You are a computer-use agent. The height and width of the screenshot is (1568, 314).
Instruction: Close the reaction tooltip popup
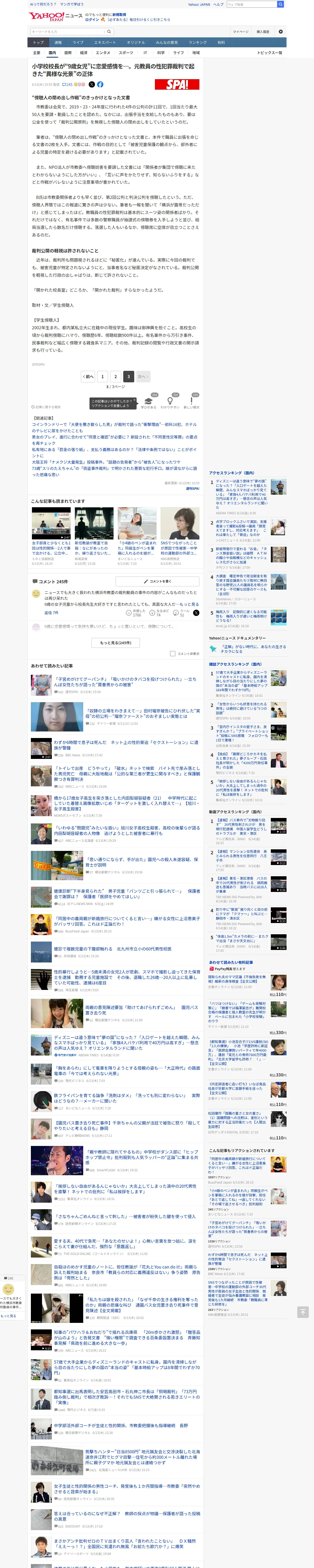tap(135, 400)
